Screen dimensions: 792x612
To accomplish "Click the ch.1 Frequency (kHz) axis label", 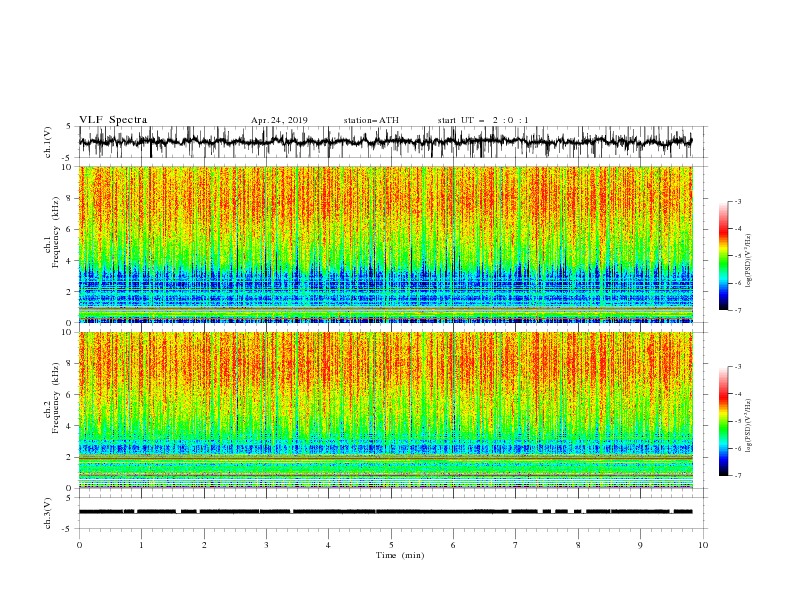I will (x=52, y=232).
